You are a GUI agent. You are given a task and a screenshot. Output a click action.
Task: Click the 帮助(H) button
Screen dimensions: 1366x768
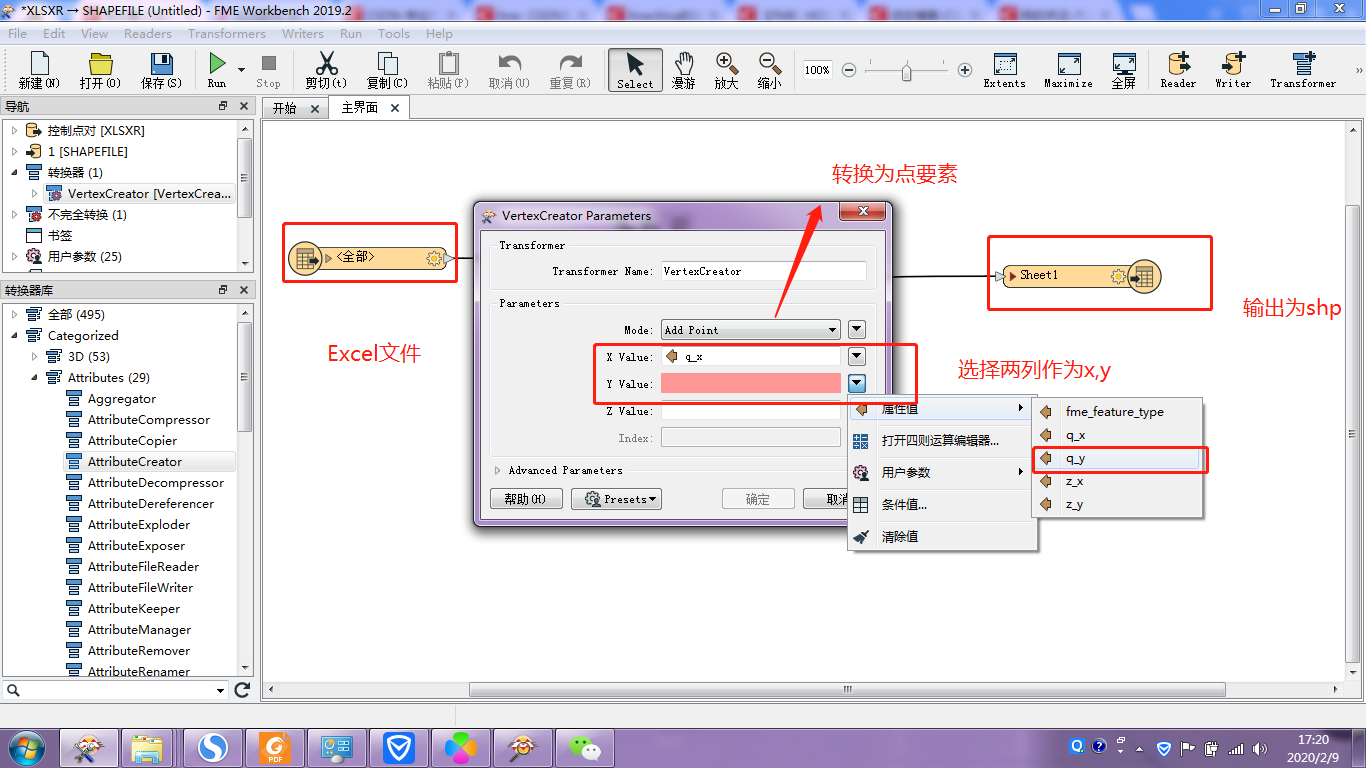[x=526, y=499]
